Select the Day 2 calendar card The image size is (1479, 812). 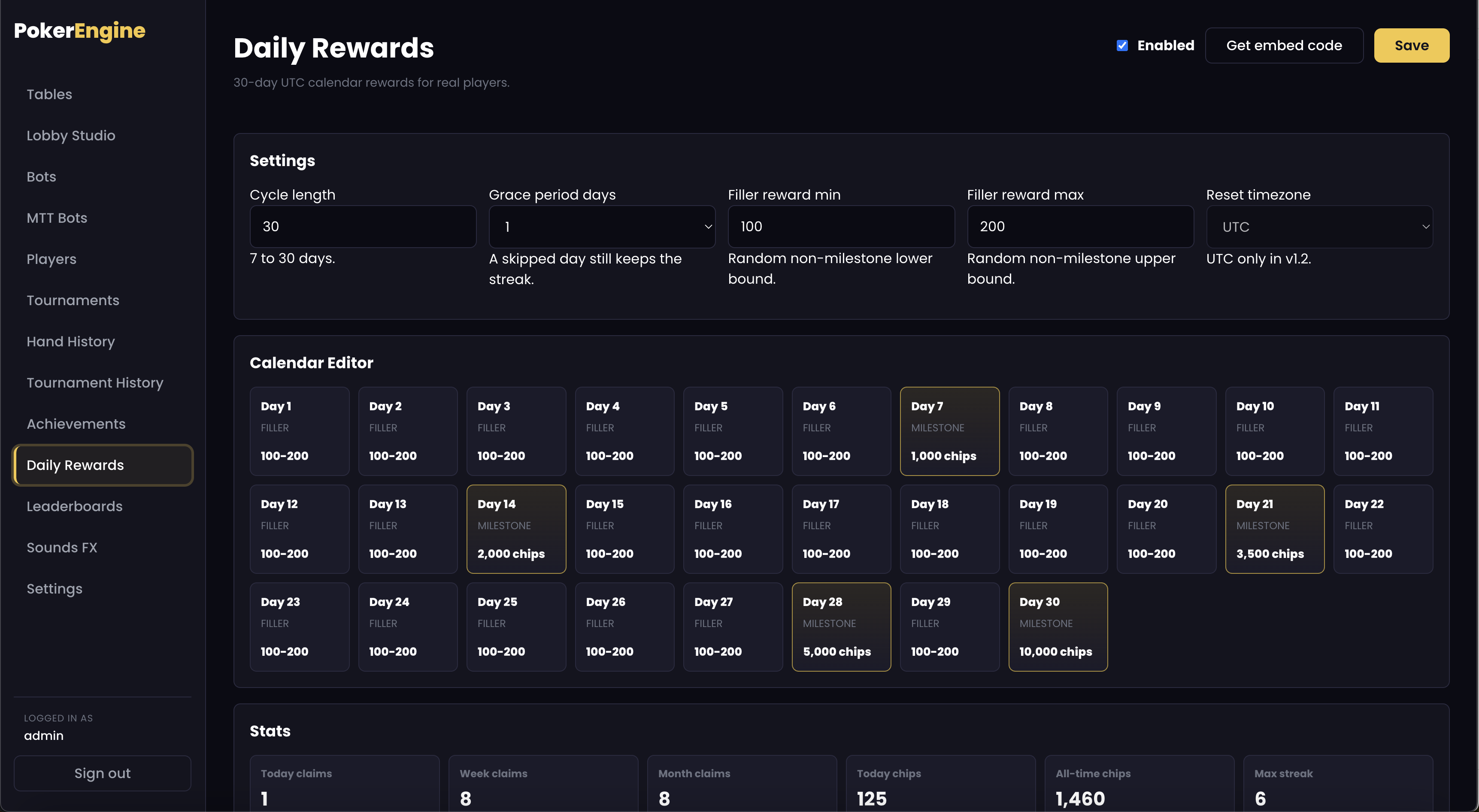pos(408,431)
